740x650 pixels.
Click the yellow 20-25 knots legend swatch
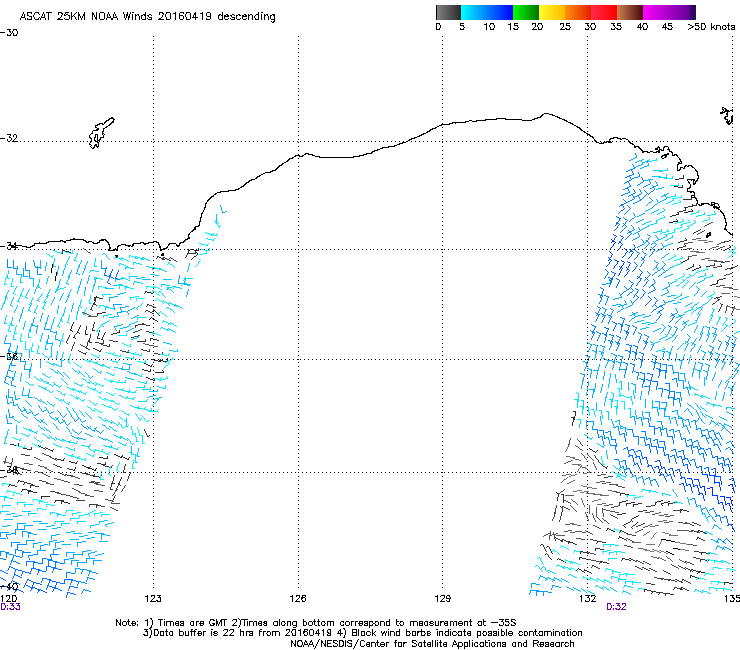(x=552, y=12)
